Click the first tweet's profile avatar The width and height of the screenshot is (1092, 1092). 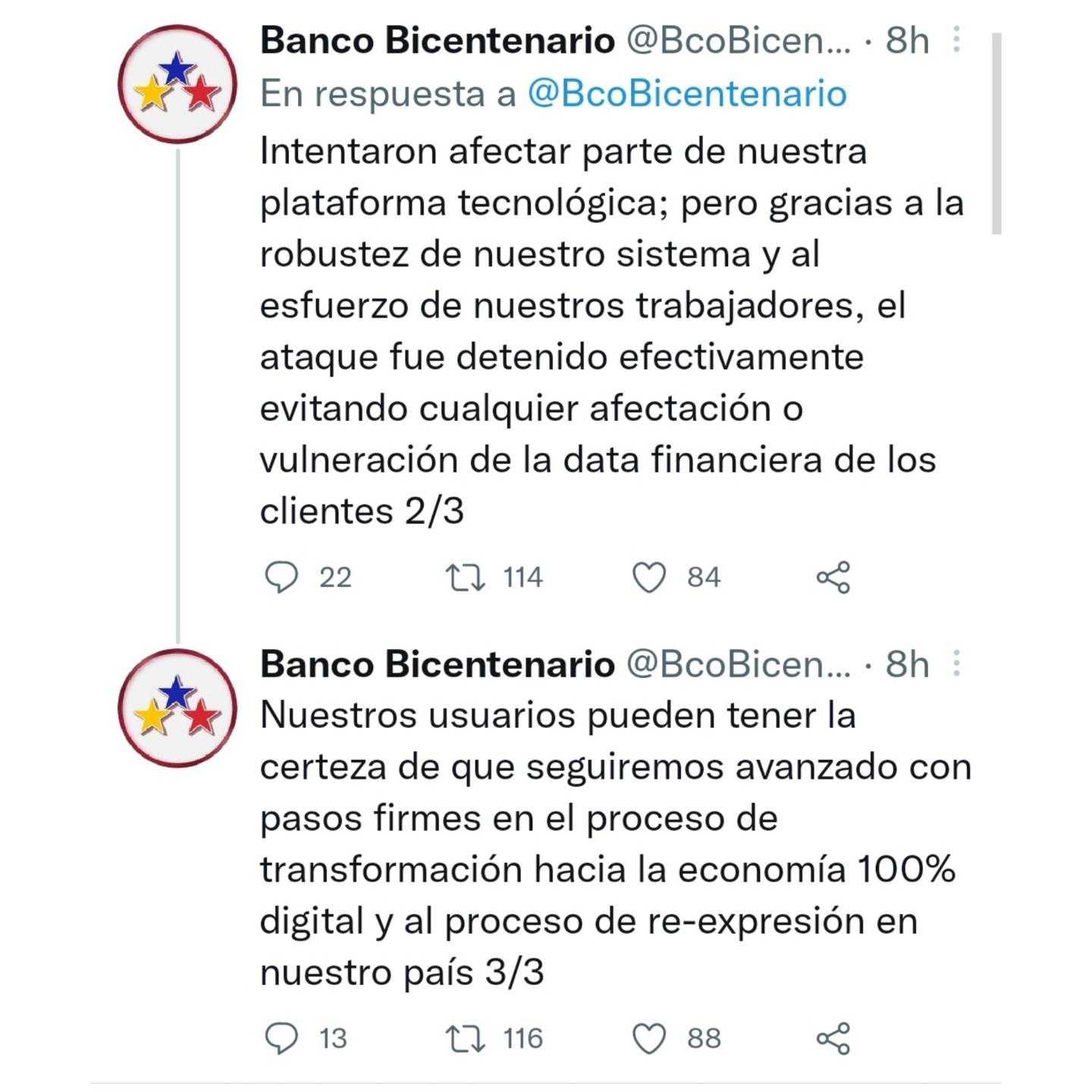tap(177, 84)
